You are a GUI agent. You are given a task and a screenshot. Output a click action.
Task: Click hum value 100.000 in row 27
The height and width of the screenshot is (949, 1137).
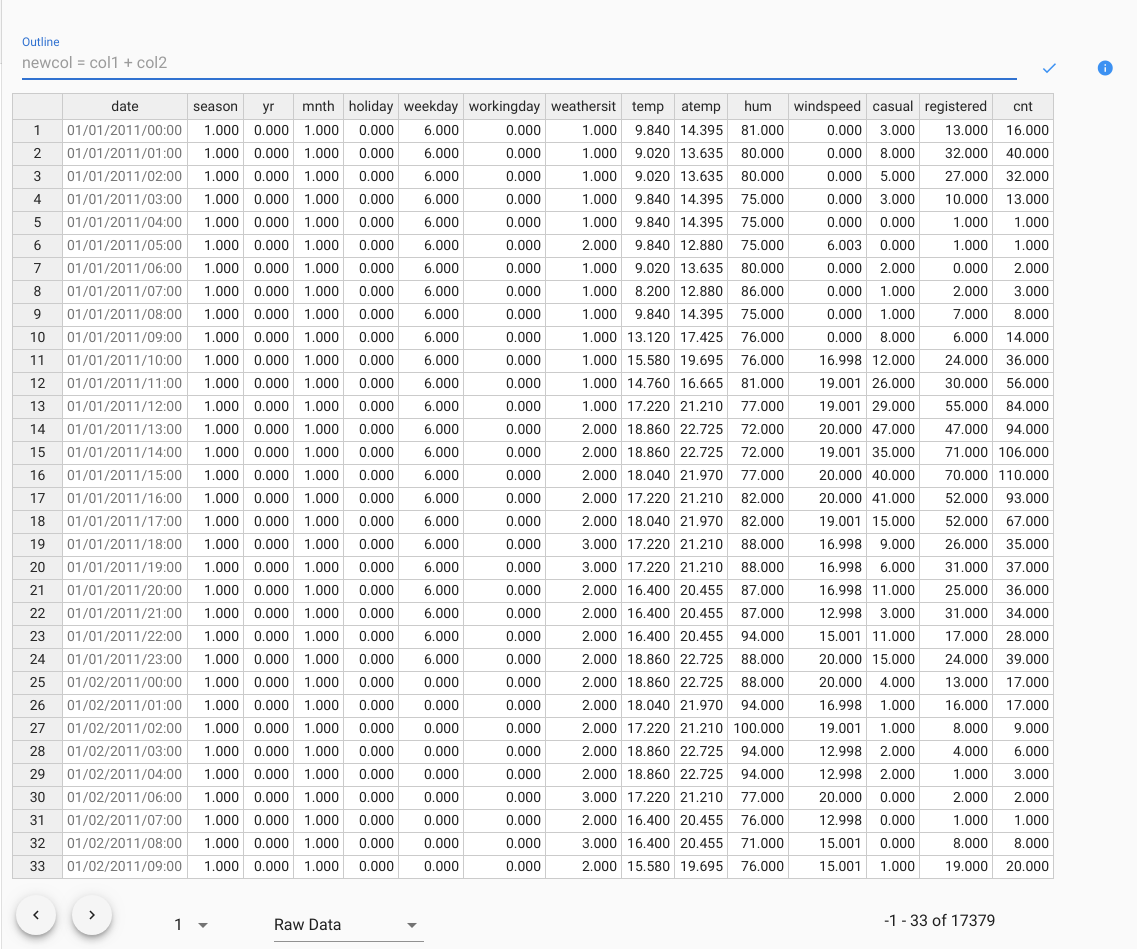[x=758, y=728]
